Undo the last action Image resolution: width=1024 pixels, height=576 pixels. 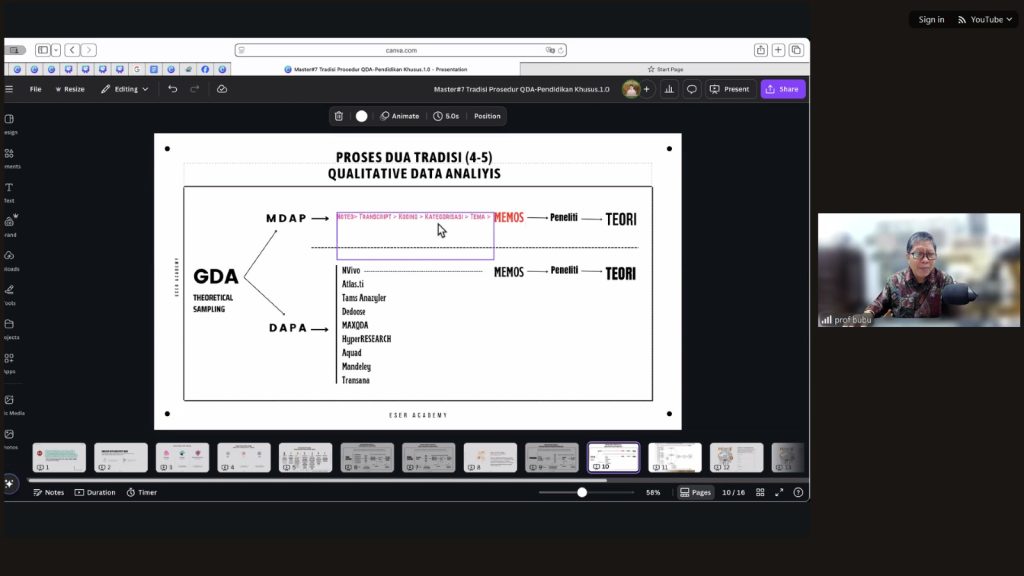click(173, 89)
